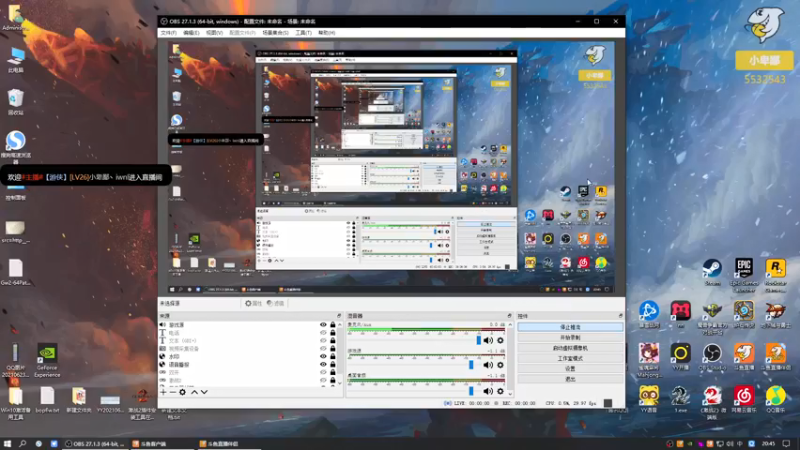This screenshot has height=450, width=800.
Task: Mute the 麦克风/Aux channel speaker icon
Action: click(x=488, y=340)
